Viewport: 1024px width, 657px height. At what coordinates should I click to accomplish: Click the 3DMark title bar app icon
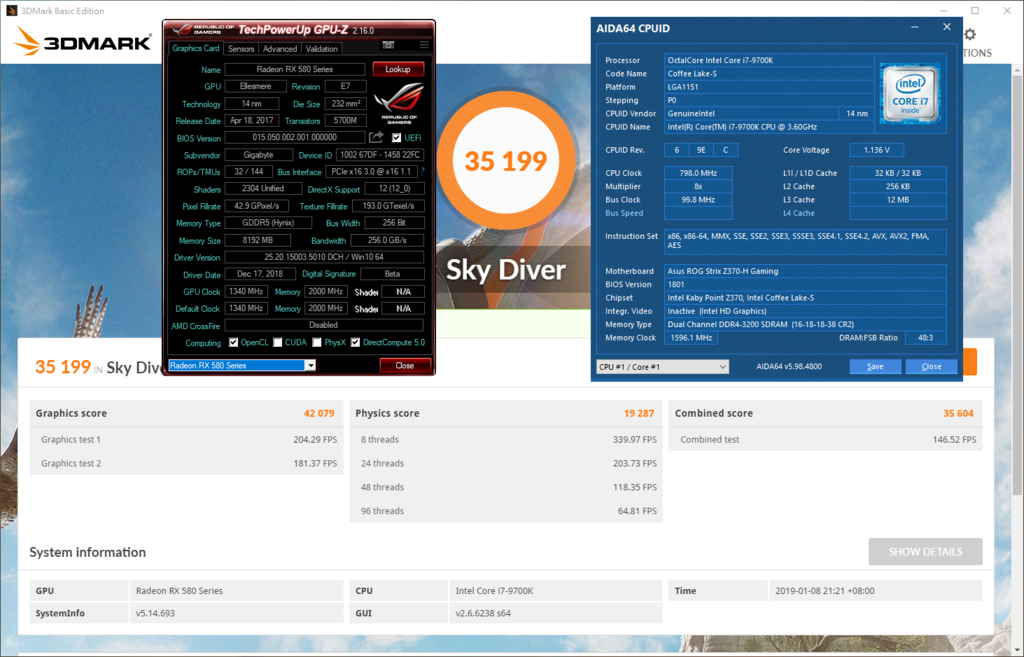coord(11,10)
